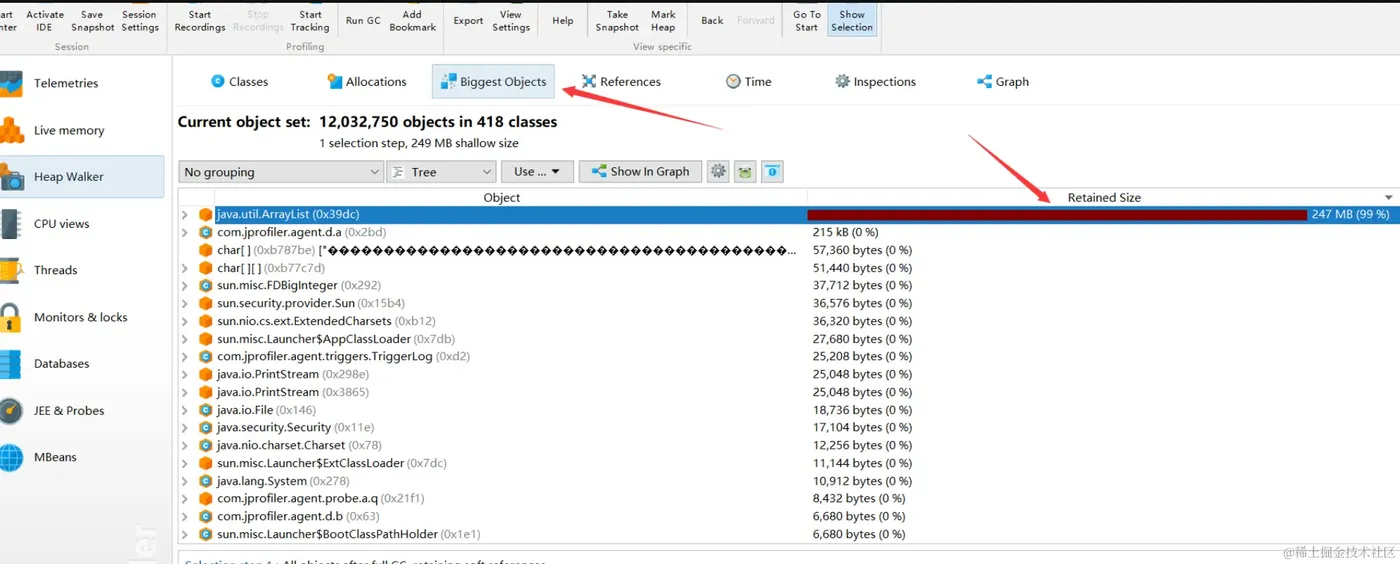Expand the java.util.ArrayList row
This screenshot has height=564, width=1400.
point(185,215)
